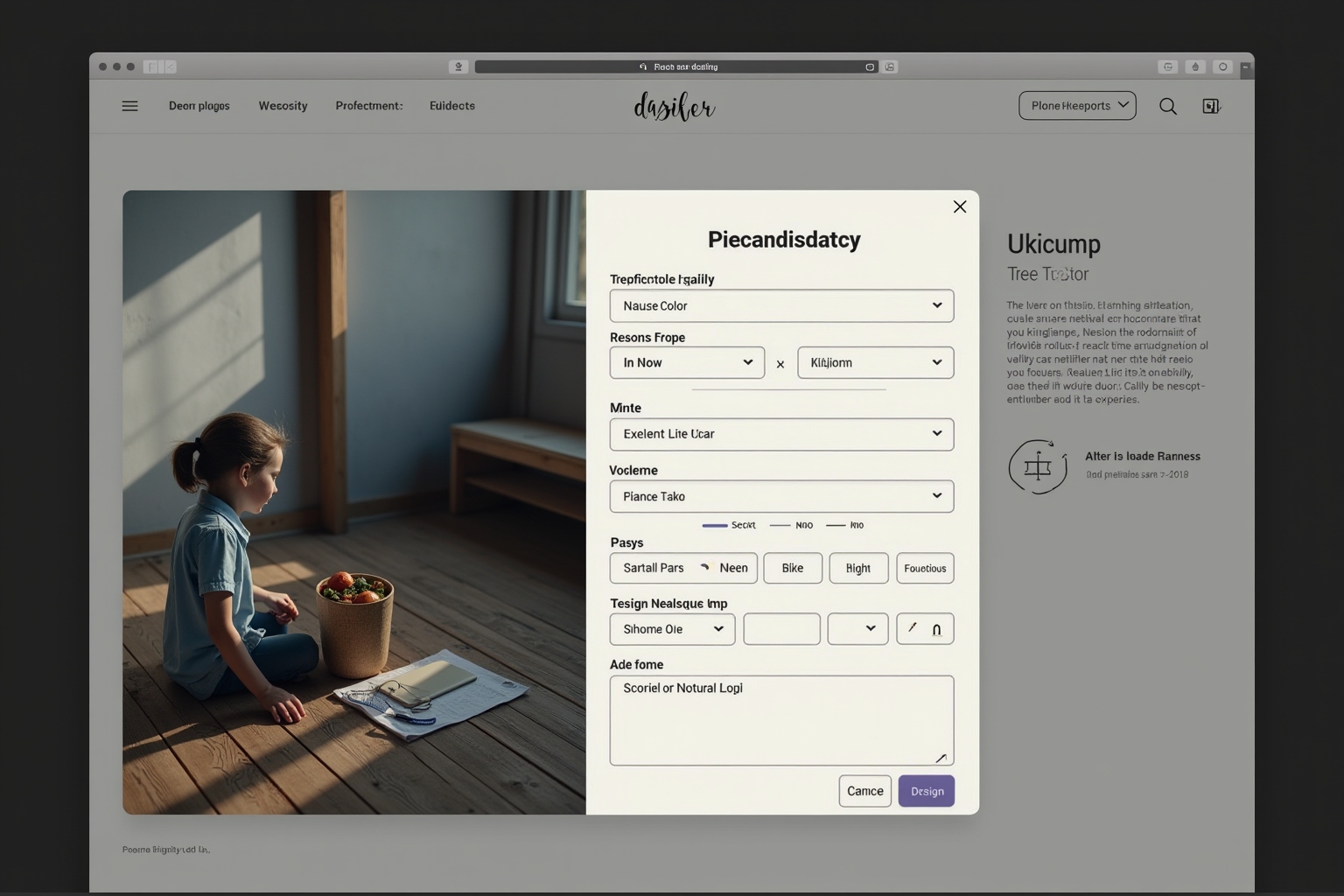Screen dimensions: 1344x896
Task: Click the resize handle of Ade fome textarea
Action: click(x=941, y=758)
